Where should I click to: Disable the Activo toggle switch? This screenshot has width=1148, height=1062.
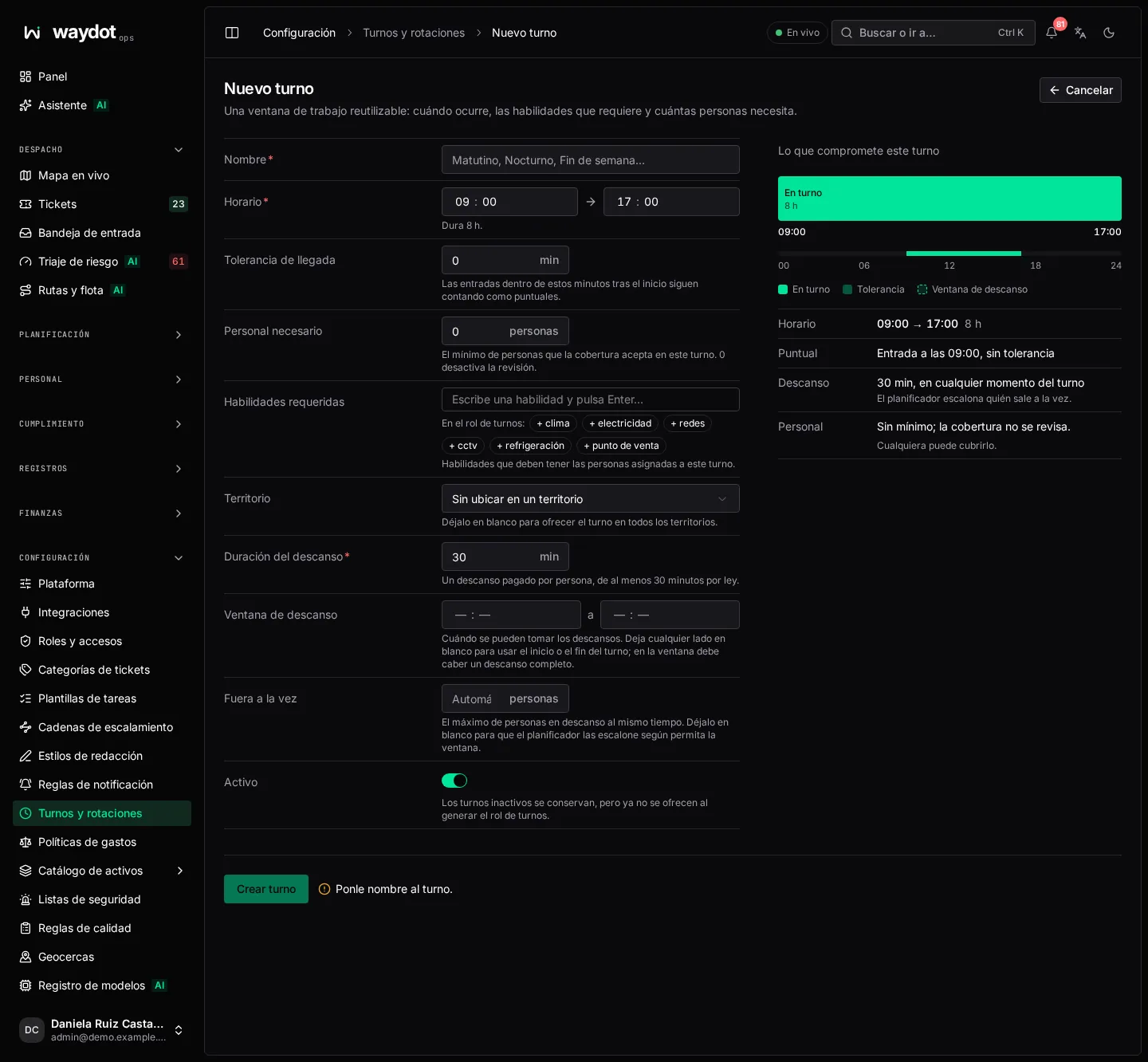tap(454, 781)
